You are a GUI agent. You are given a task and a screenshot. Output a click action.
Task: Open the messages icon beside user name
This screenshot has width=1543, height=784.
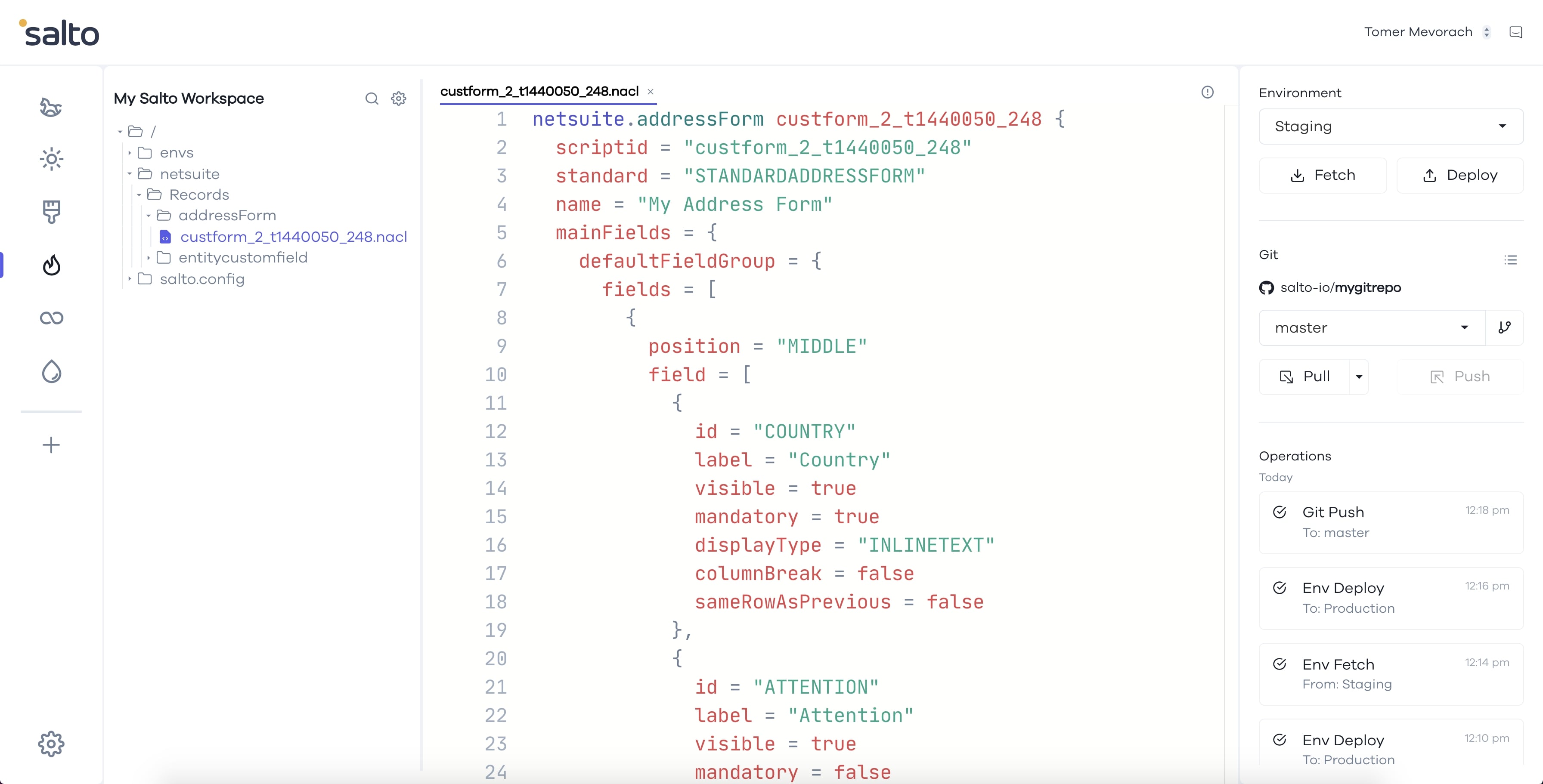1516,32
